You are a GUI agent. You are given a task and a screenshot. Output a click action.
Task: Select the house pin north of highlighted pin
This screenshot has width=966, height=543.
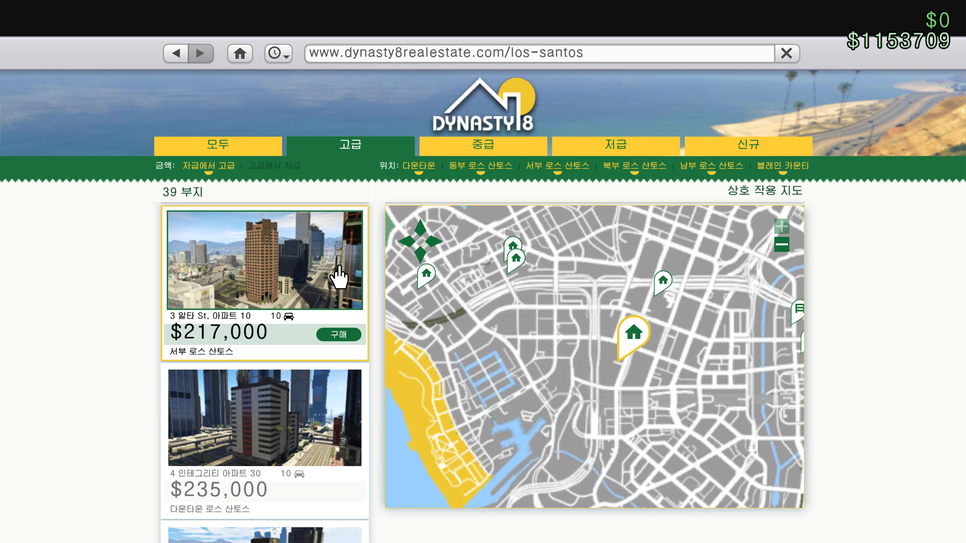tap(662, 282)
